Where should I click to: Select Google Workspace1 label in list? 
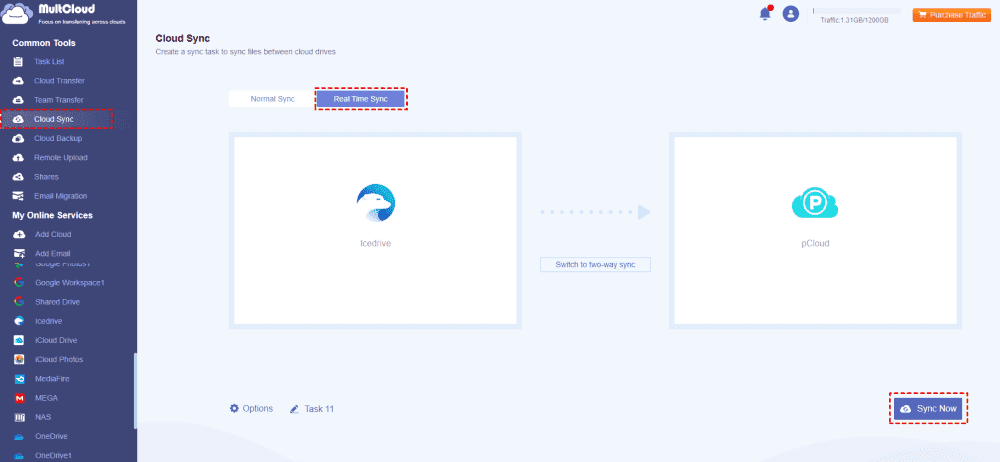pos(70,282)
